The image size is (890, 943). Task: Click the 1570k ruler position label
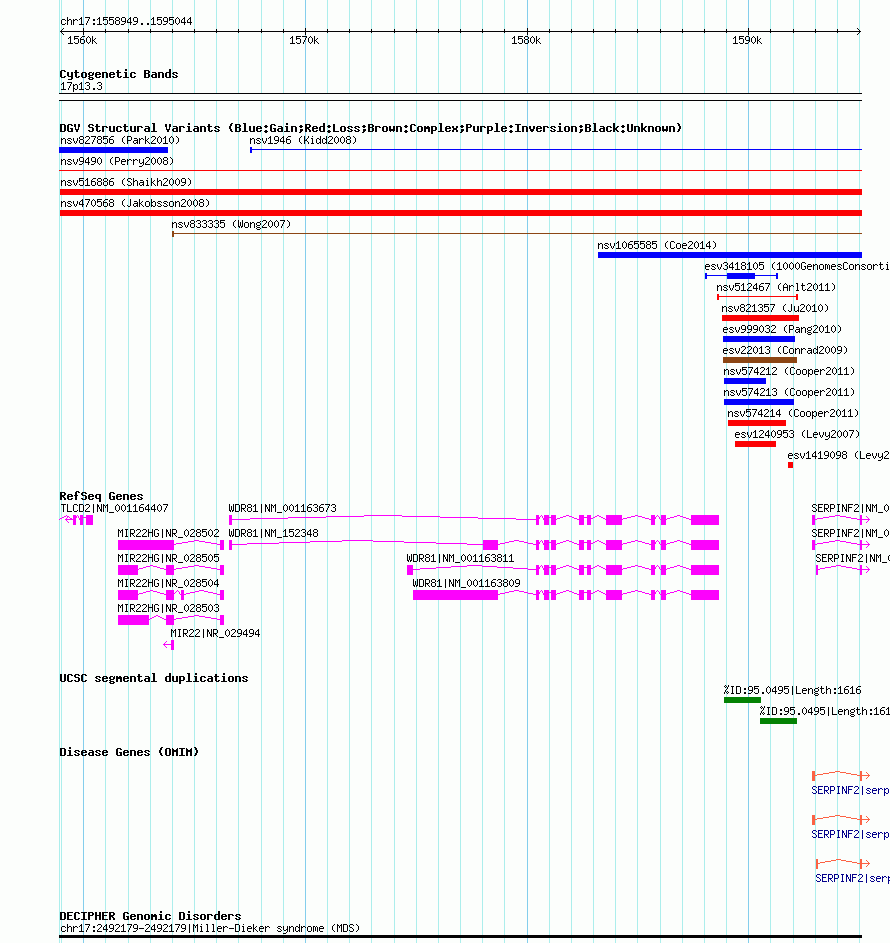(304, 40)
